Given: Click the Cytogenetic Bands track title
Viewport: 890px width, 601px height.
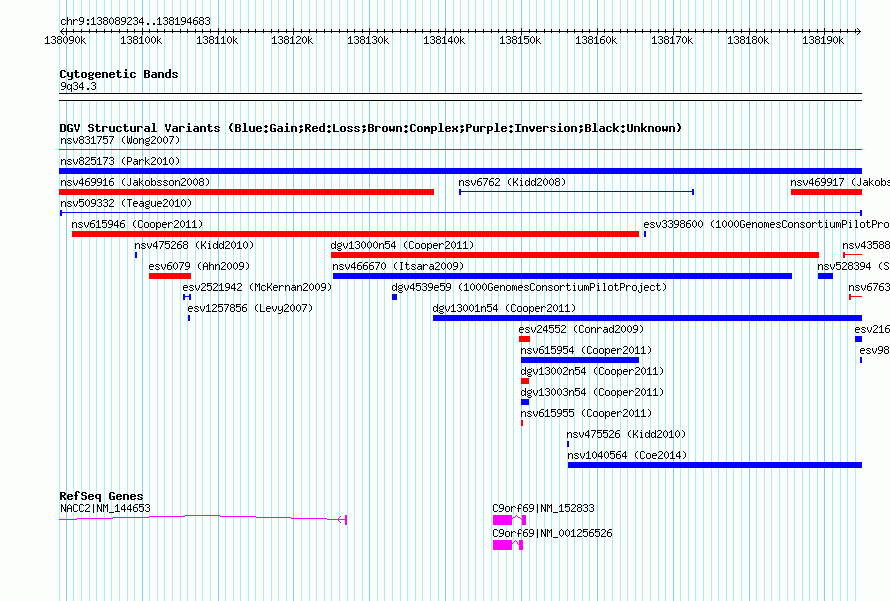Looking at the screenshot, I should pos(119,74).
